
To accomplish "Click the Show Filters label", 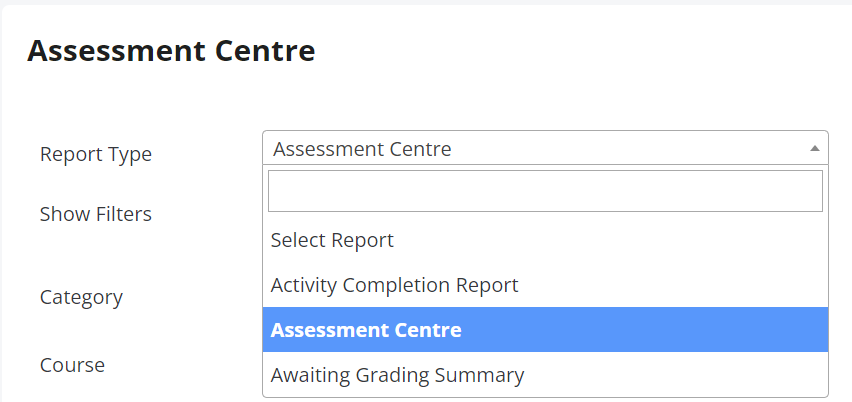I will 96,214.
